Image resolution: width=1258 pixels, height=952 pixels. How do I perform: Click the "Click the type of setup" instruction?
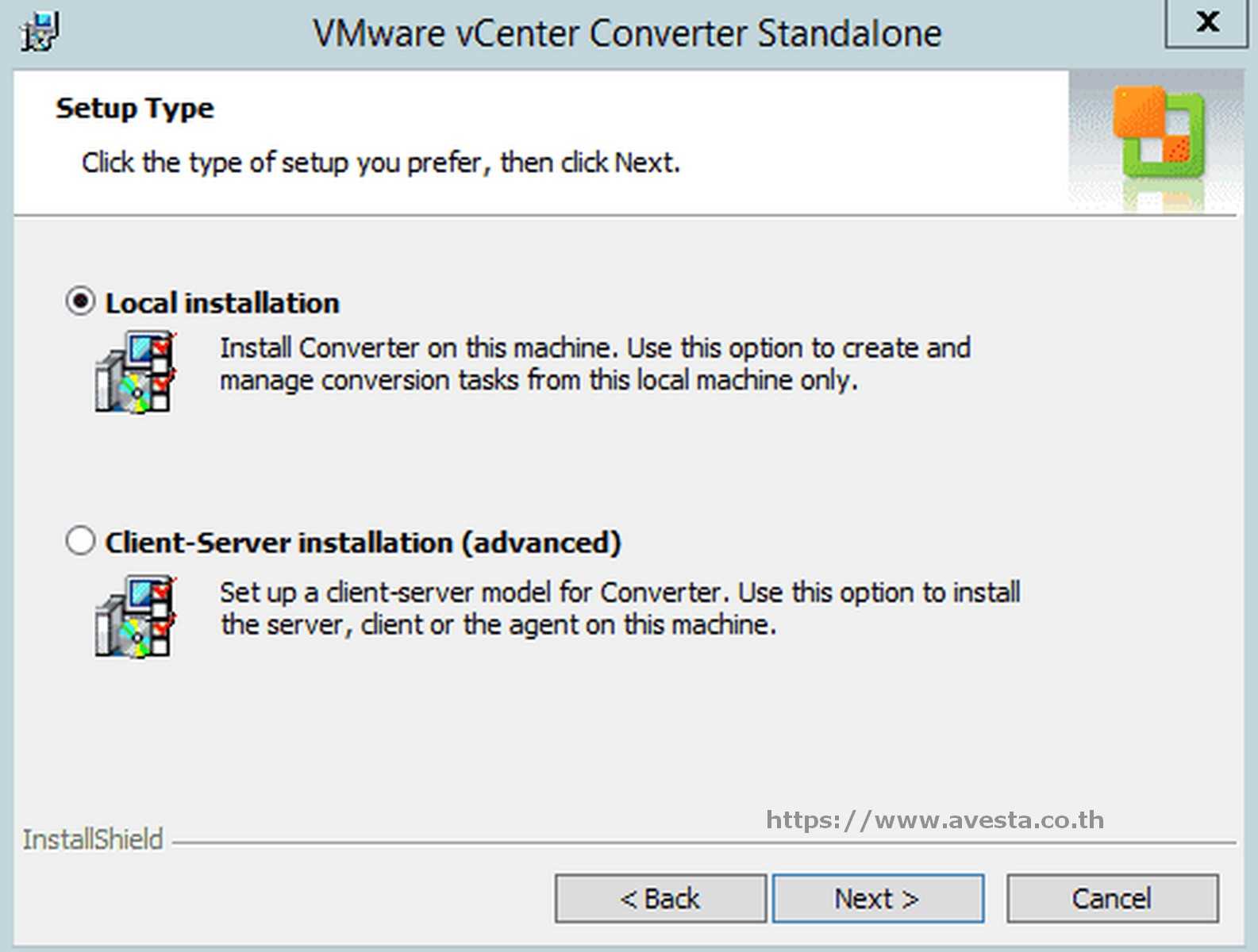381,163
